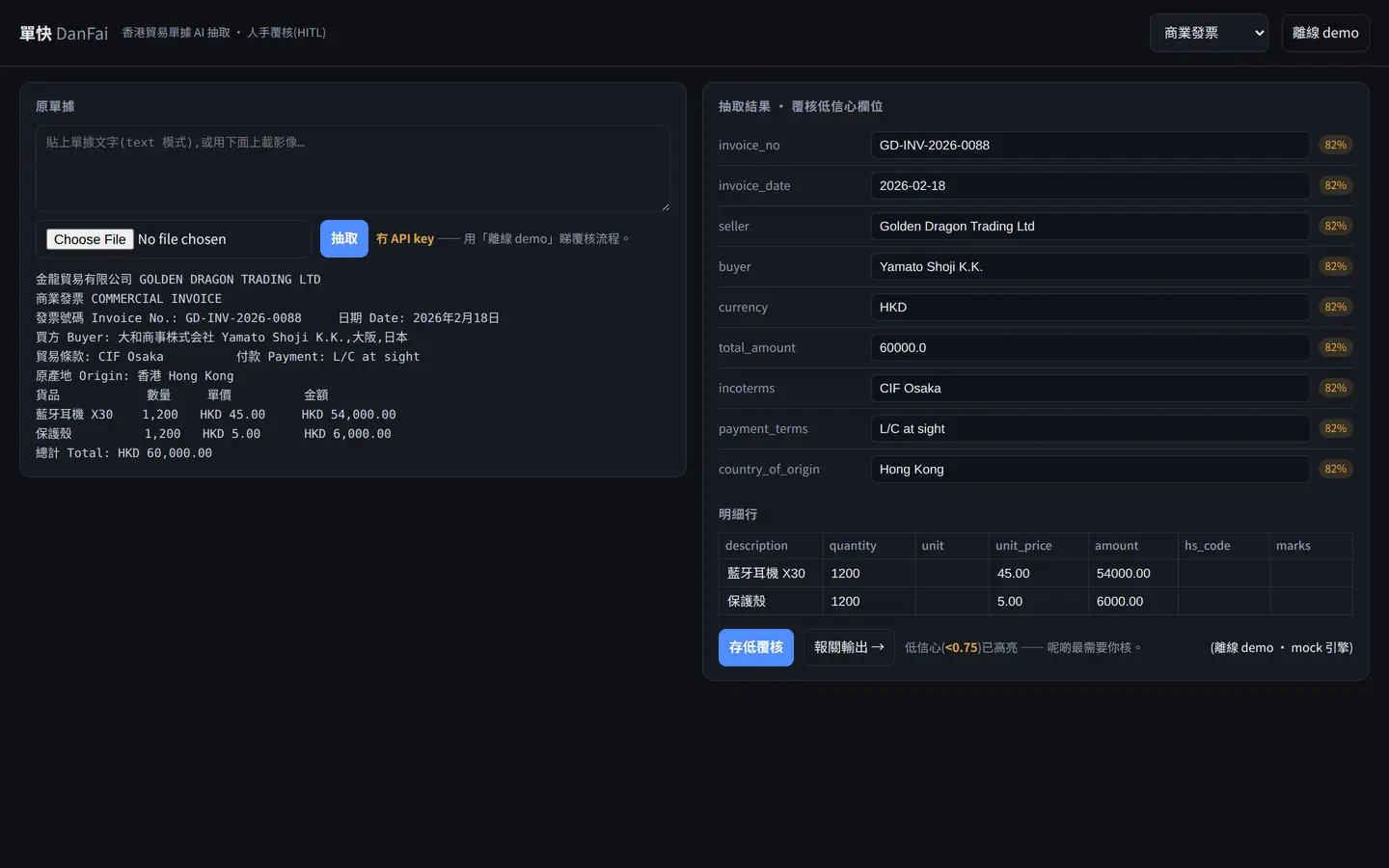Click empty unit cell in 藍牙耳機 X30 row
Image resolution: width=1389 pixels, height=868 pixels.
point(952,573)
